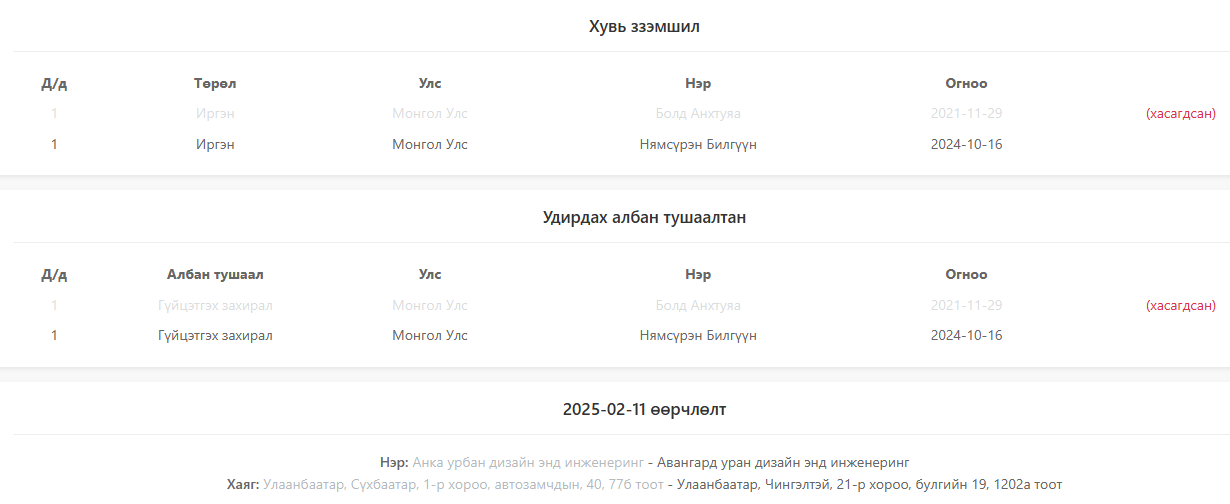Click the active Иргэн type cell
1230x504 pixels.
click(x=215, y=144)
